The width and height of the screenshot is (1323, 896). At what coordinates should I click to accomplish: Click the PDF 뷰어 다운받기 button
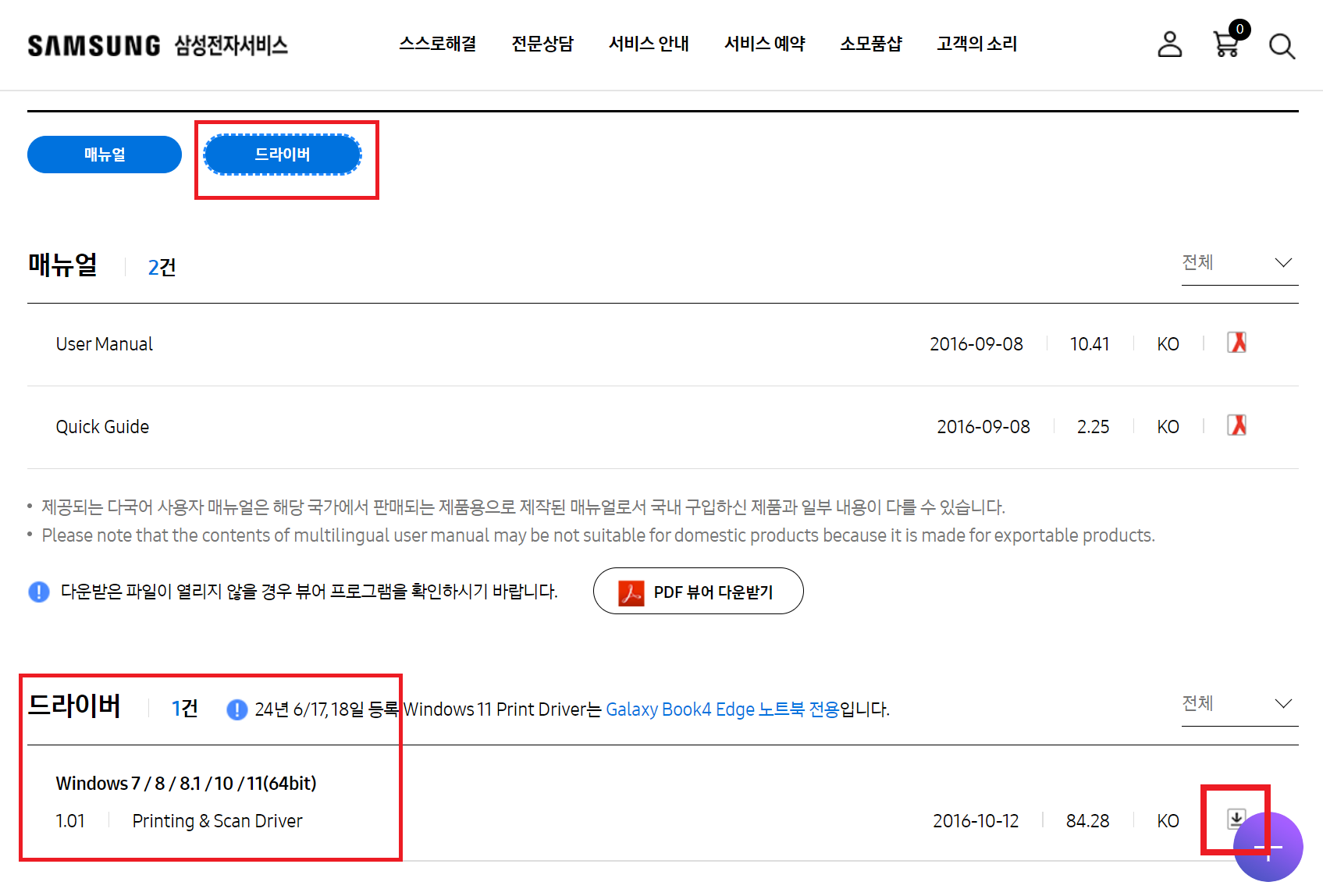click(698, 591)
